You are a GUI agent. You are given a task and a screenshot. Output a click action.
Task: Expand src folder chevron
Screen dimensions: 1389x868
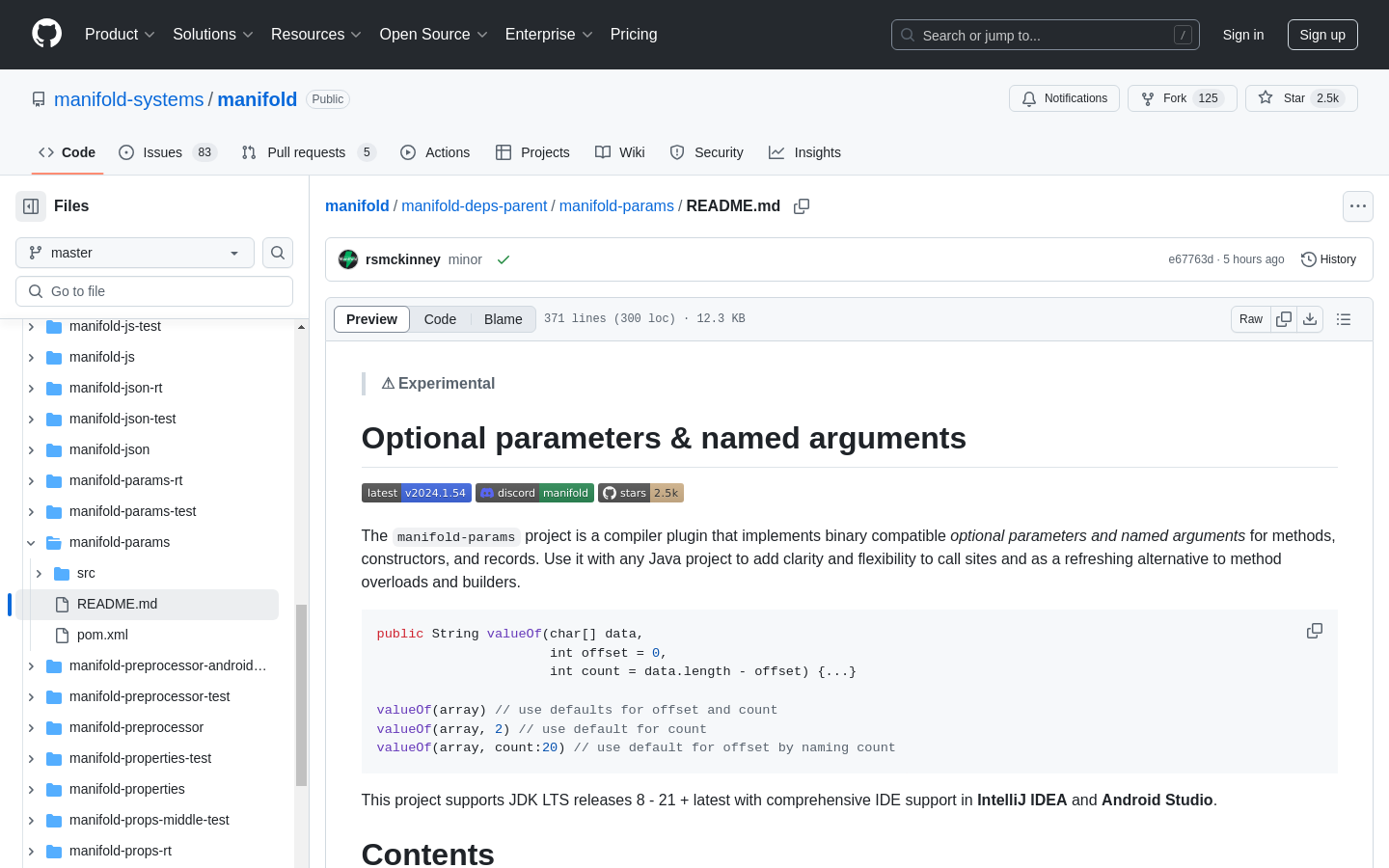tap(39, 573)
